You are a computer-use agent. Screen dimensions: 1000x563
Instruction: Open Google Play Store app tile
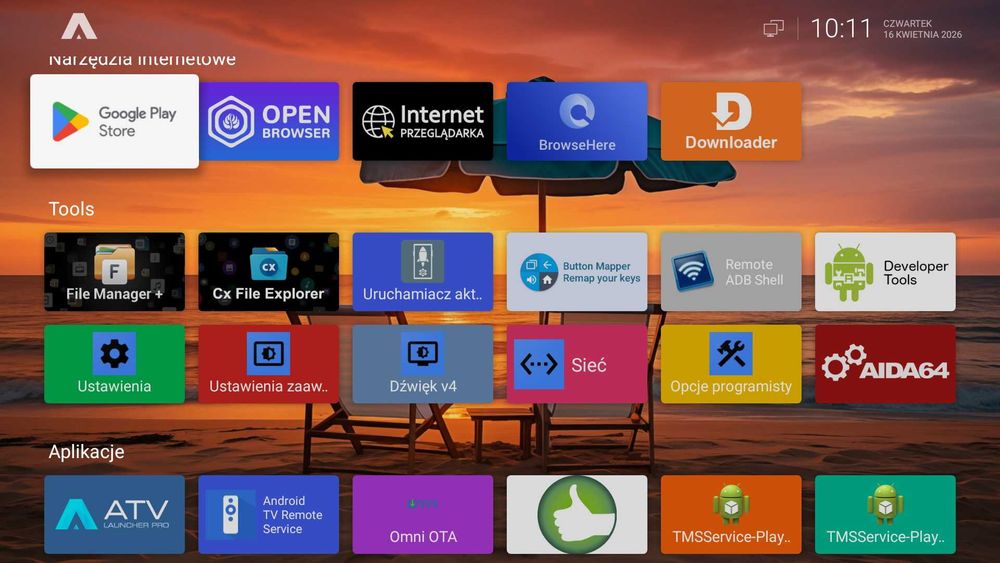point(114,121)
